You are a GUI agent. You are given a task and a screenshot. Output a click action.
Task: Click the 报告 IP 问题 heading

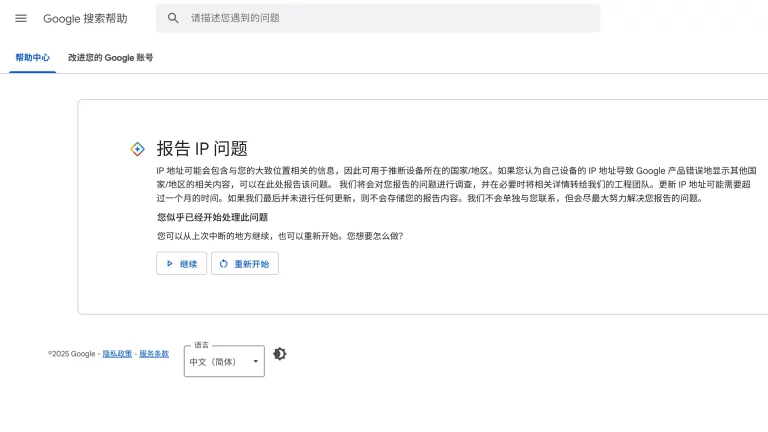[x=202, y=149]
